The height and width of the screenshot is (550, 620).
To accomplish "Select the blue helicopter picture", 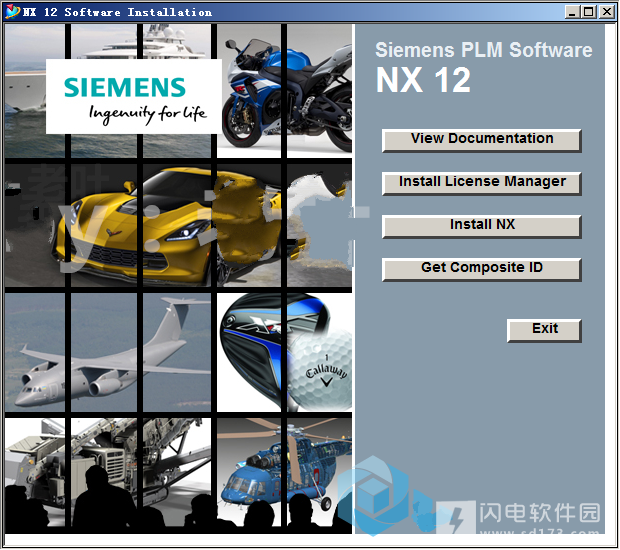I will pos(285,475).
